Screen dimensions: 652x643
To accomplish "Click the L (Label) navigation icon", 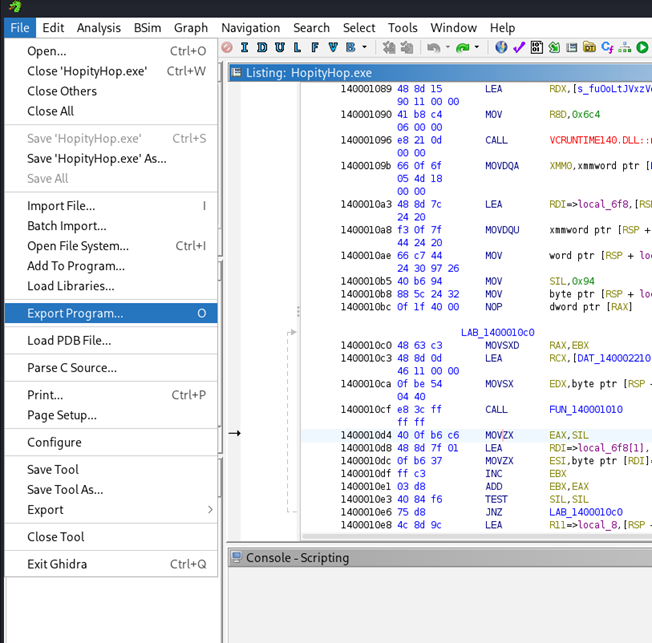I will [297, 47].
